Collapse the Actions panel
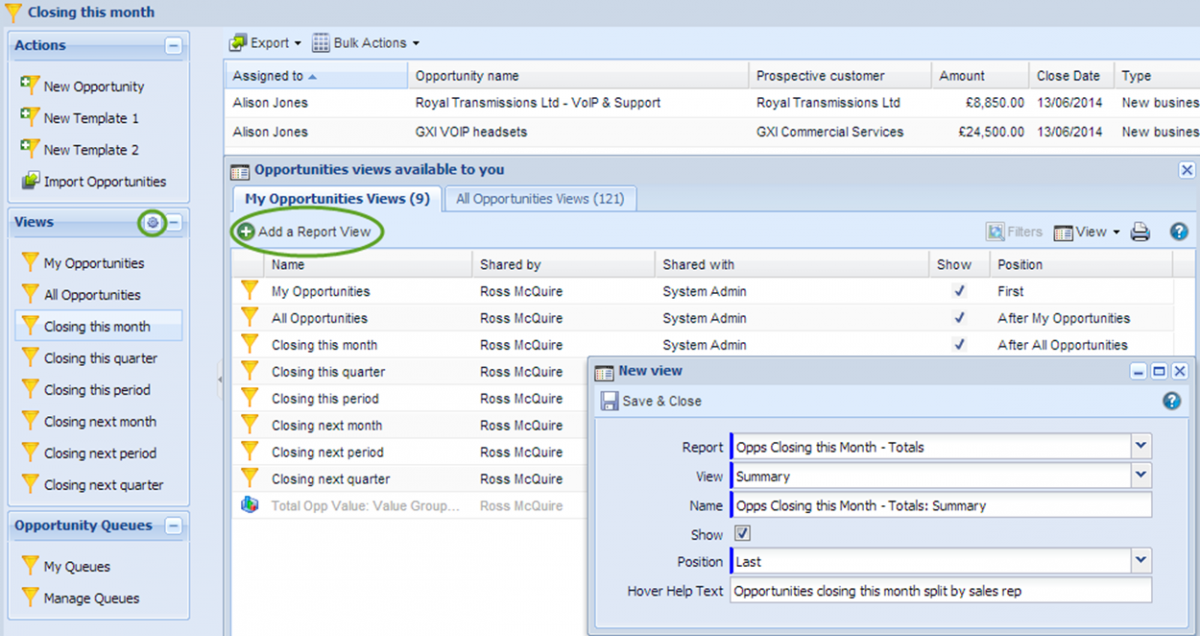Screen dimensions: 1200x636 point(173,46)
